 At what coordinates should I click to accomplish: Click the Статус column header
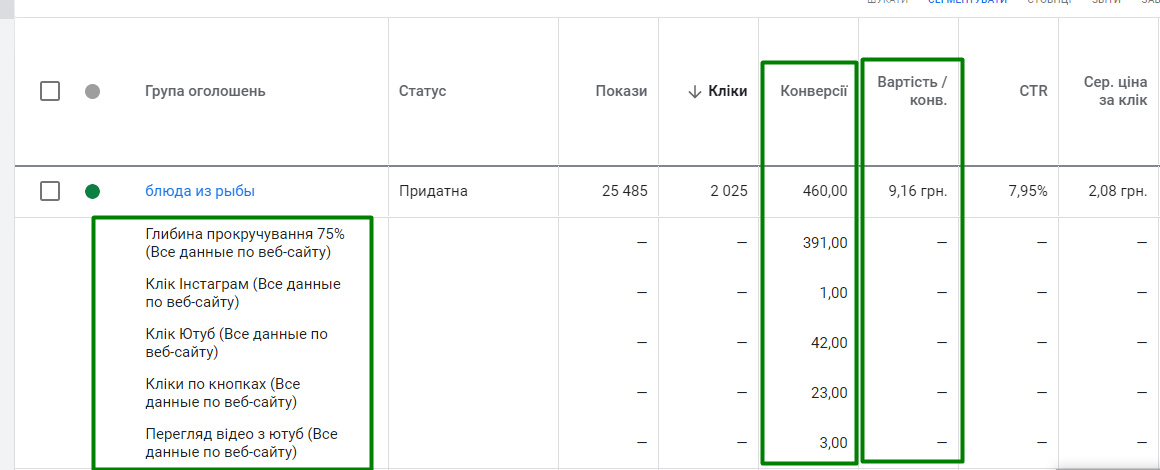(422, 91)
